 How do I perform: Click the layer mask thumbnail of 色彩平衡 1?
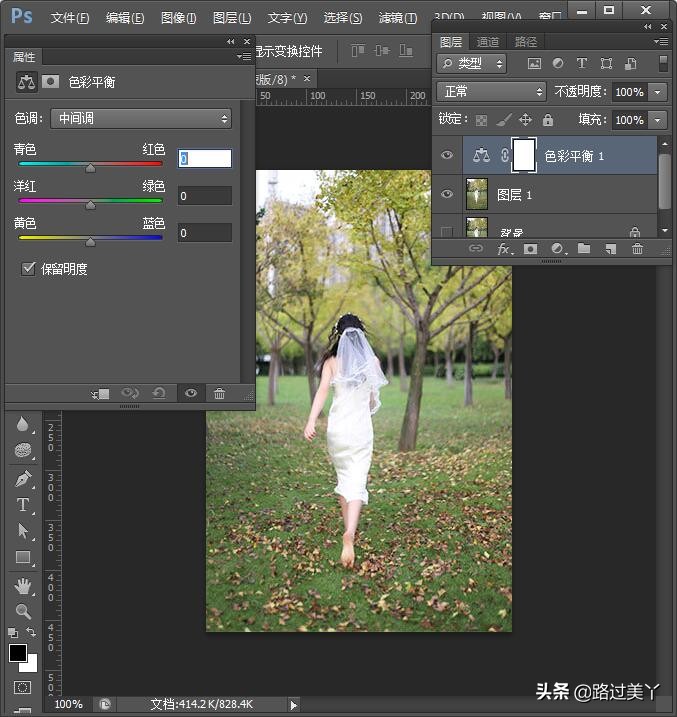point(524,155)
